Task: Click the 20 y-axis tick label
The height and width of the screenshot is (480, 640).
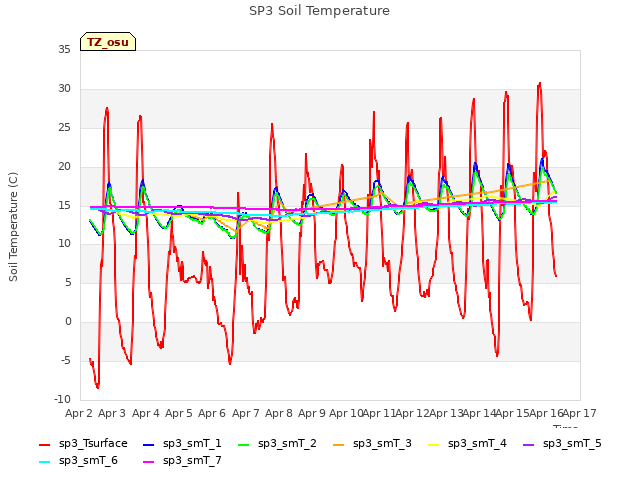Action: 64,167
